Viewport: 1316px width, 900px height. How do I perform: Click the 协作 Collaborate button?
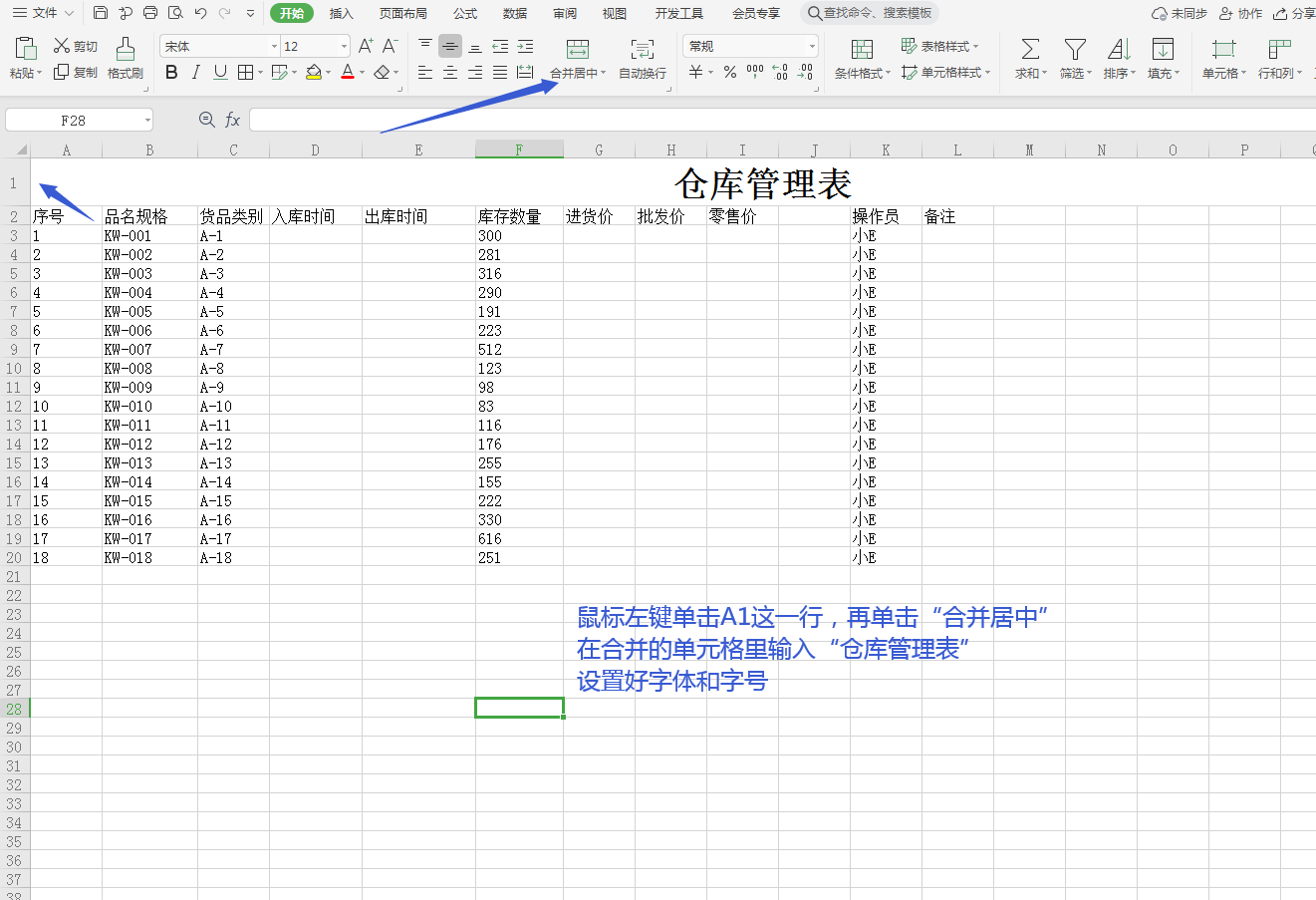(1241, 13)
